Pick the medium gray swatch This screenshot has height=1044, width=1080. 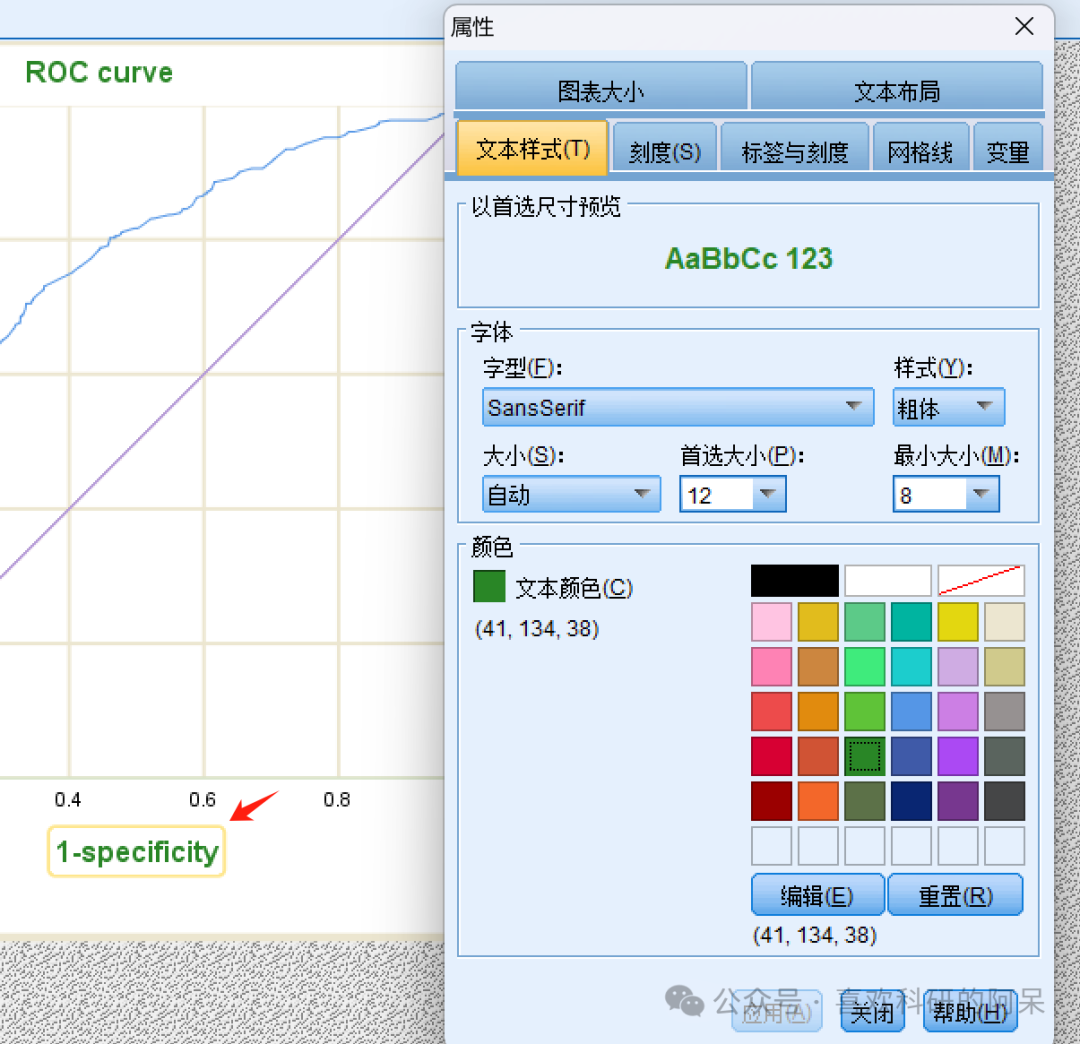click(1004, 711)
